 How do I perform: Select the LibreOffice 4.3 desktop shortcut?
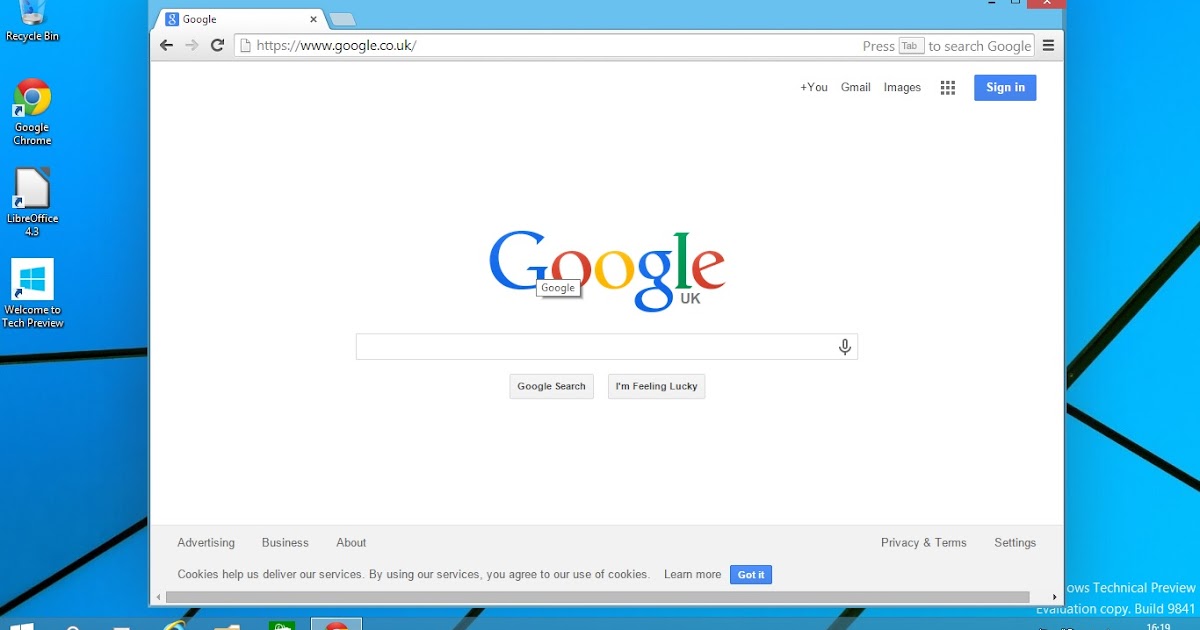pyautogui.click(x=32, y=203)
